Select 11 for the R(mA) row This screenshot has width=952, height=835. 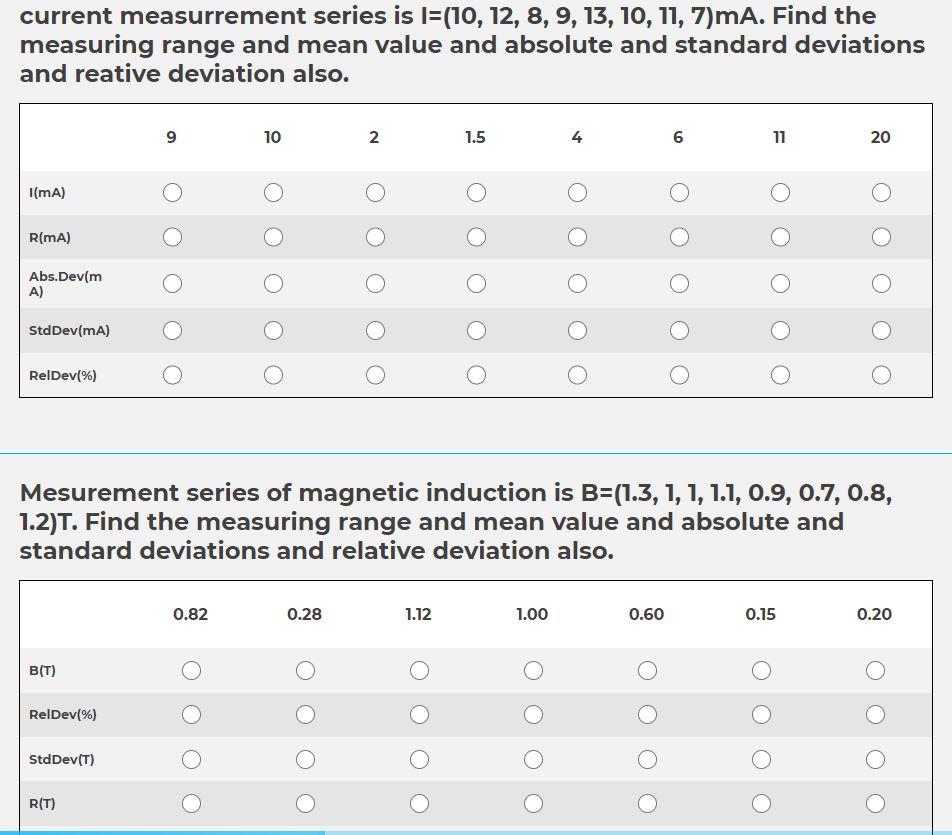coord(780,237)
